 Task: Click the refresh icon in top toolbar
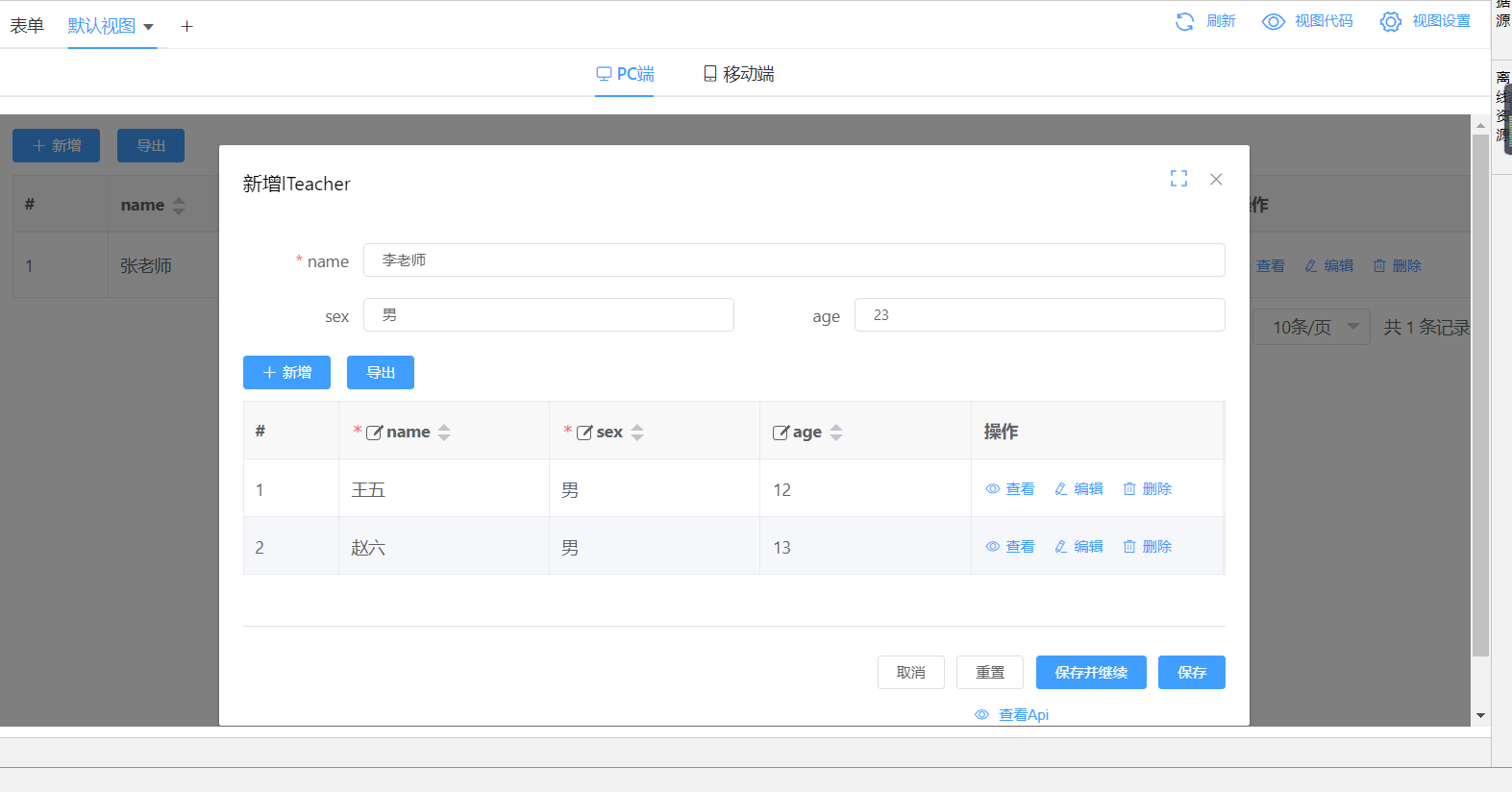pyautogui.click(x=1184, y=21)
